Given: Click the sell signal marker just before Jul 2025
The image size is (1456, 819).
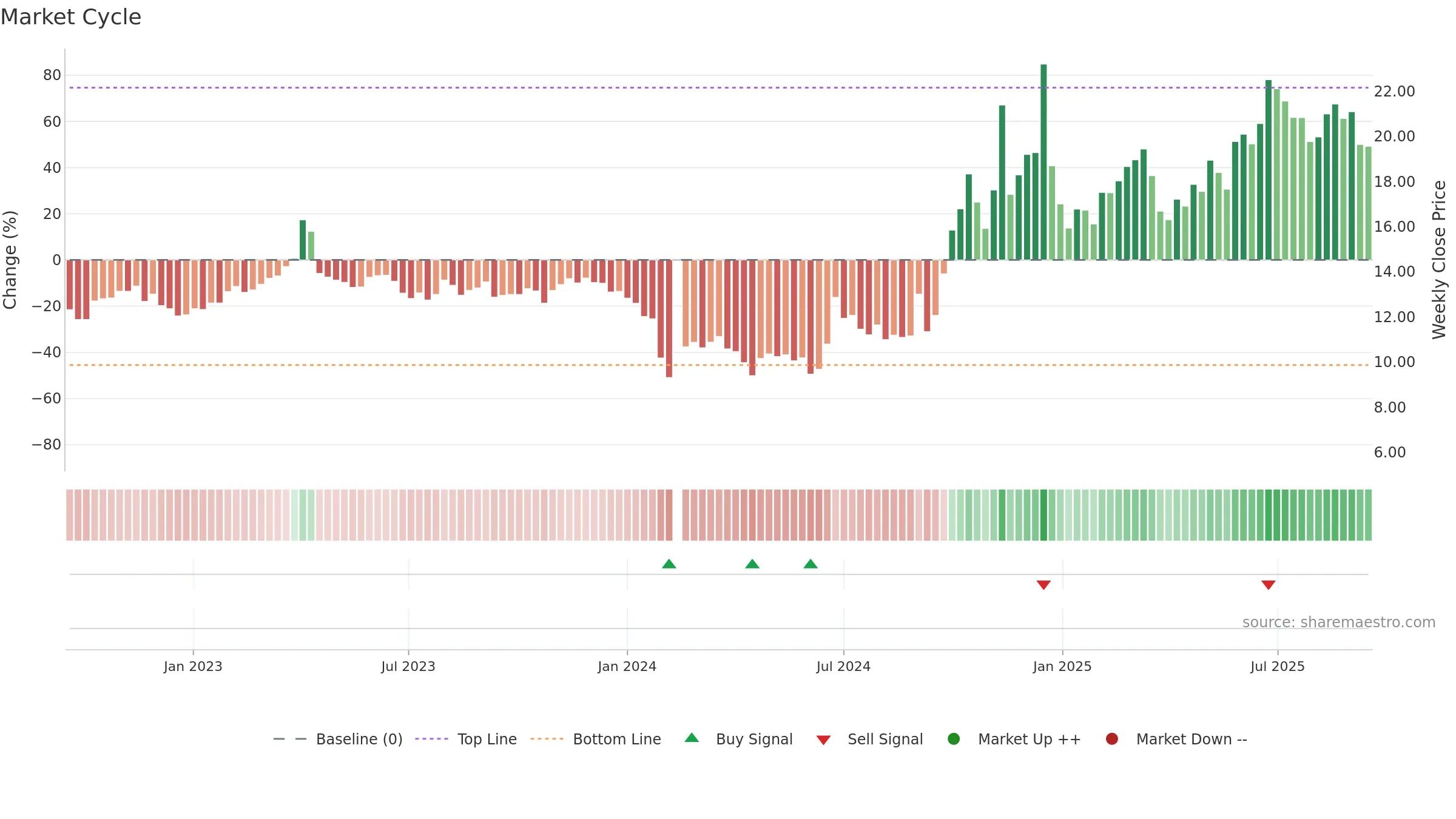Looking at the screenshot, I should point(1269,585).
